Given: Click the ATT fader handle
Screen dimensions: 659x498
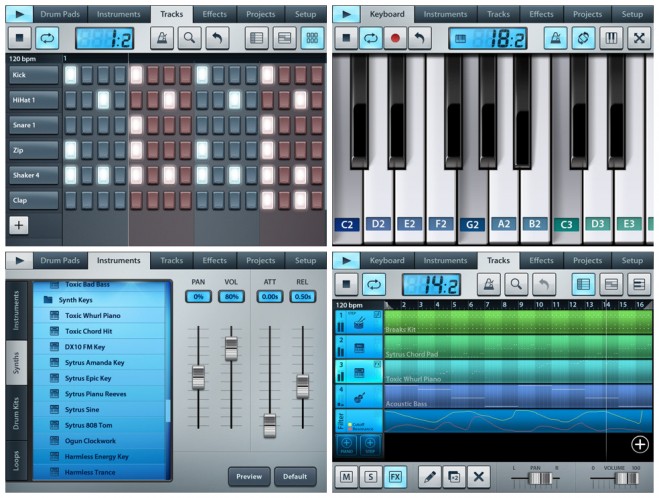Looking at the screenshot, I should click(269, 425).
